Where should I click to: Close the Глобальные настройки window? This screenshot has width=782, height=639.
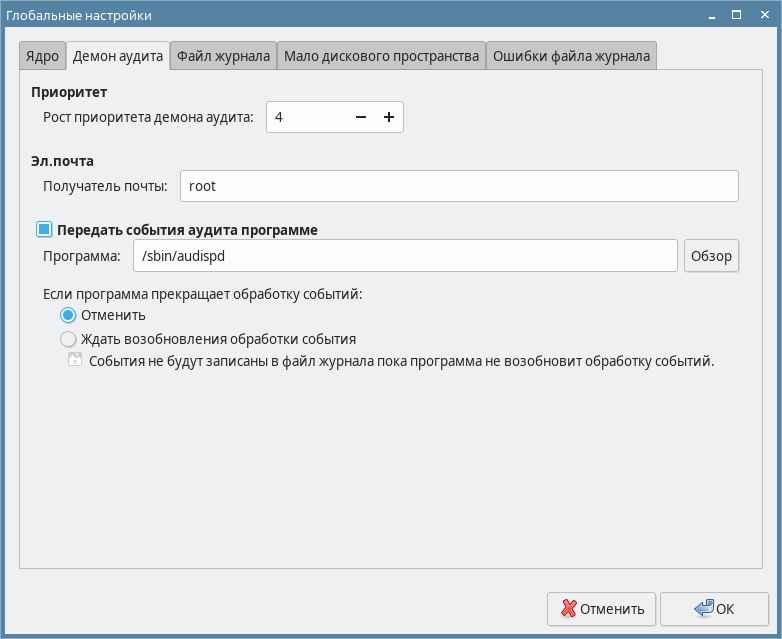pyautogui.click(x=765, y=15)
